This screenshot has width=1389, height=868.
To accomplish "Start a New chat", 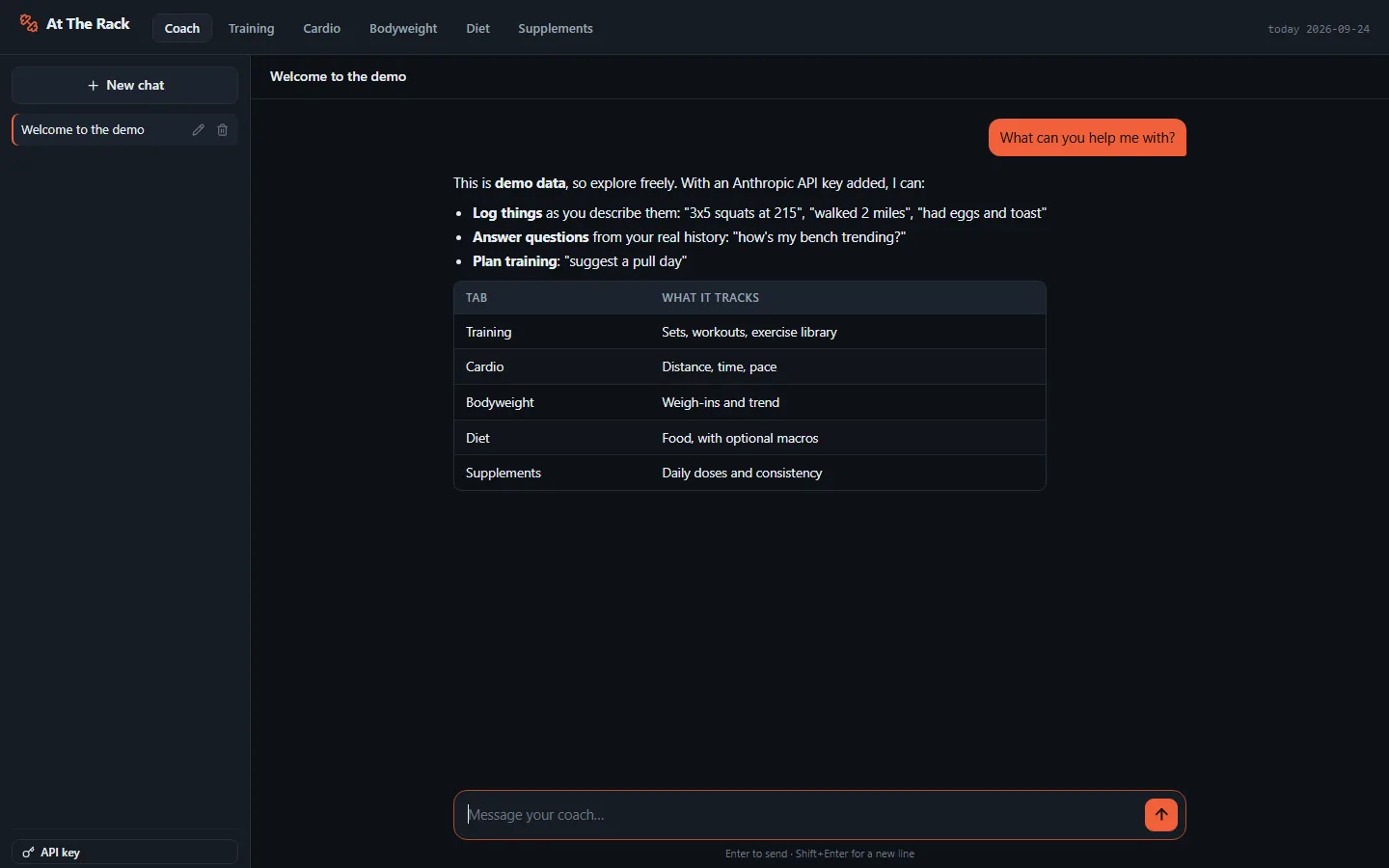I will [125, 85].
